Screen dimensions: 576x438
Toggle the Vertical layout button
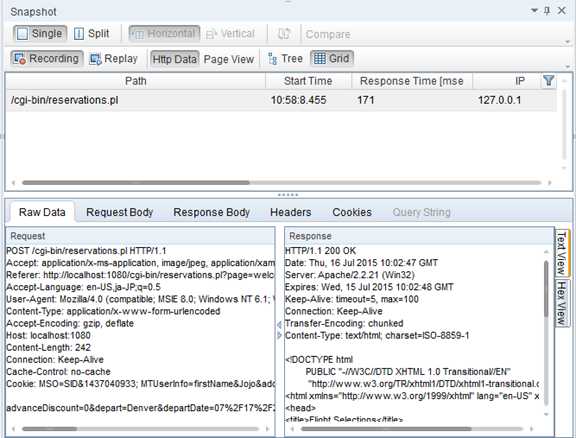point(230,34)
